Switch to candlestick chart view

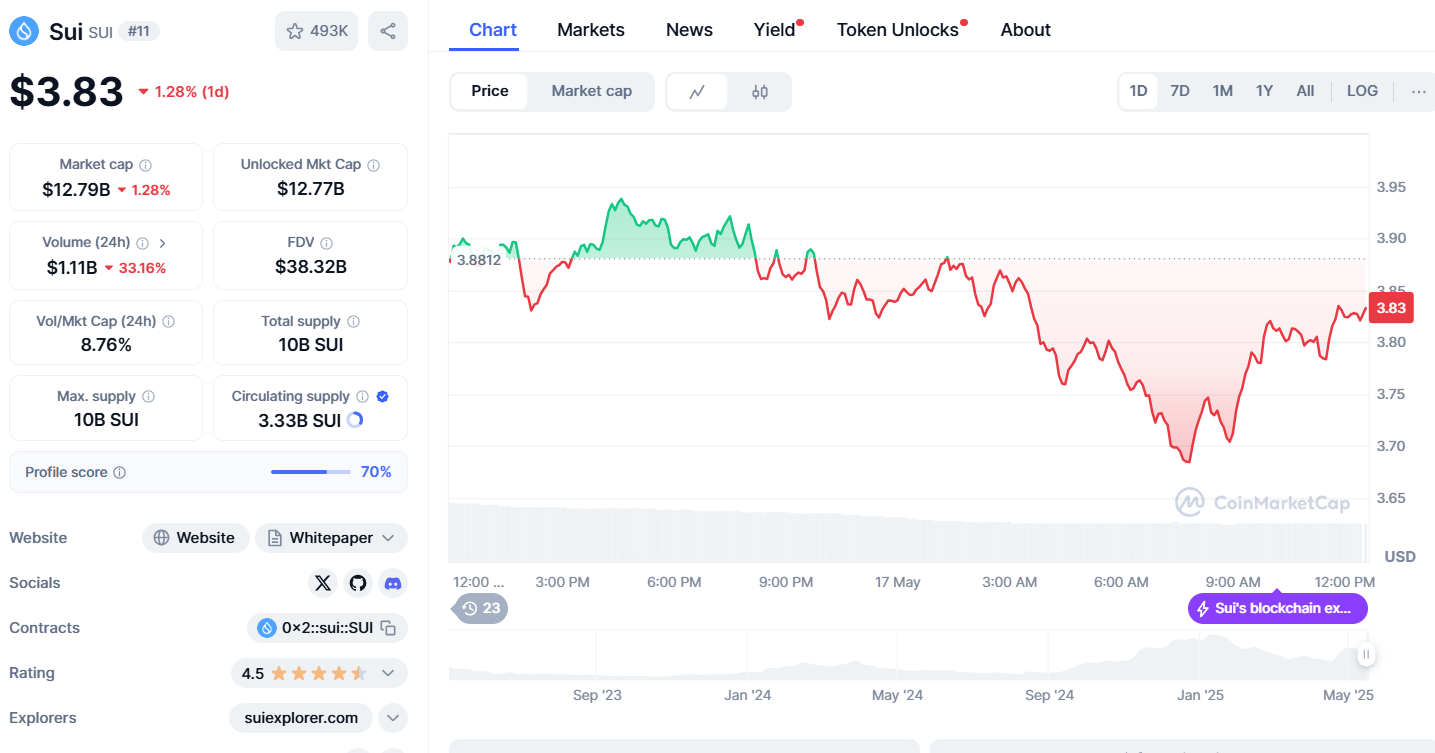click(759, 92)
